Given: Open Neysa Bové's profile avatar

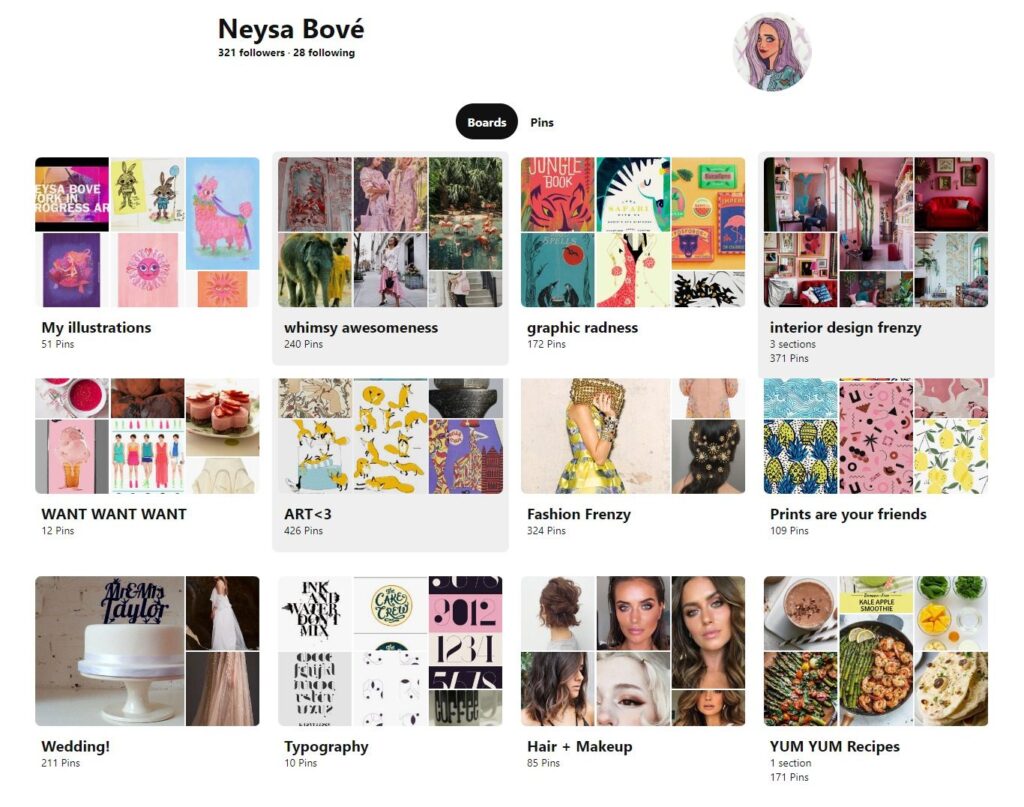Looking at the screenshot, I should coord(772,51).
